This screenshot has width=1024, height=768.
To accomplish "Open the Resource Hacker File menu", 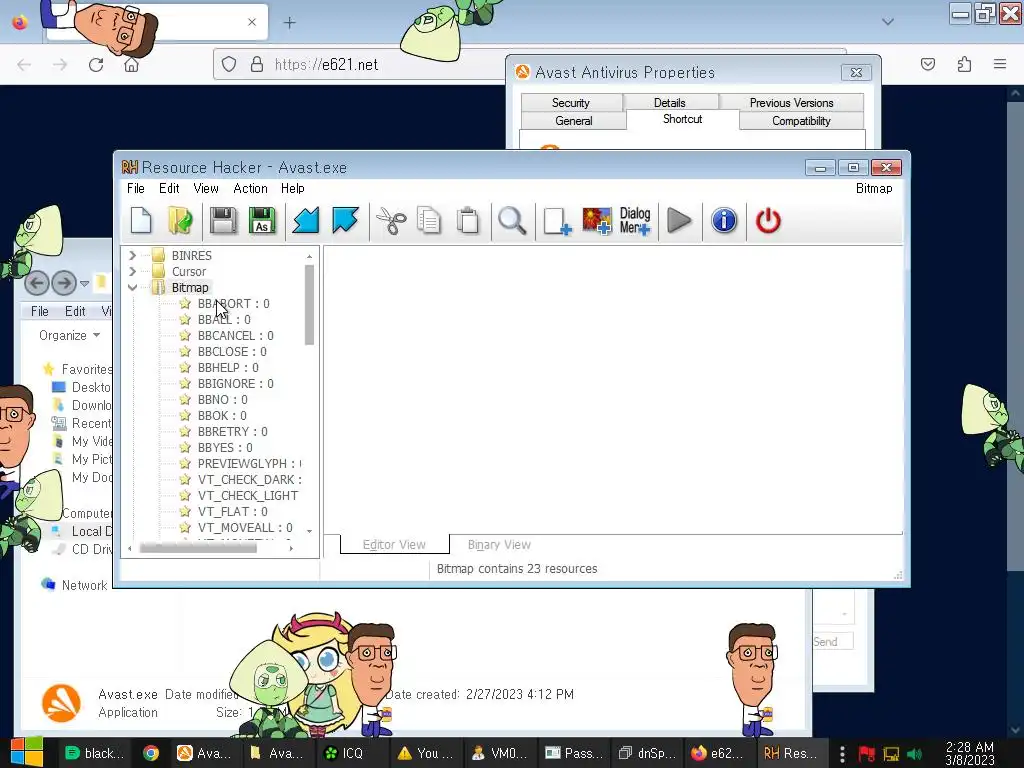I will pos(136,188).
